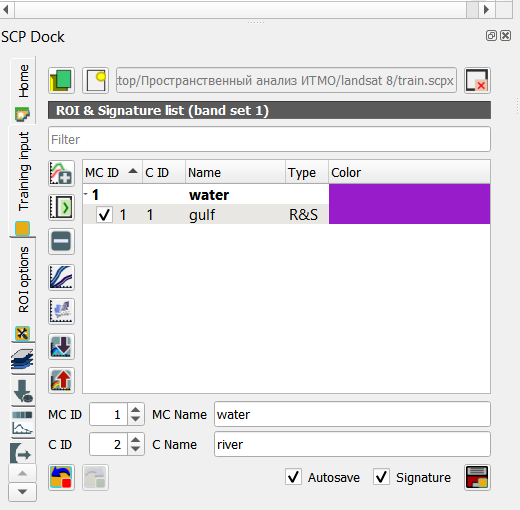Add signatures to scatter plot icon
Viewport: 520px width, 510px height.
[61, 311]
